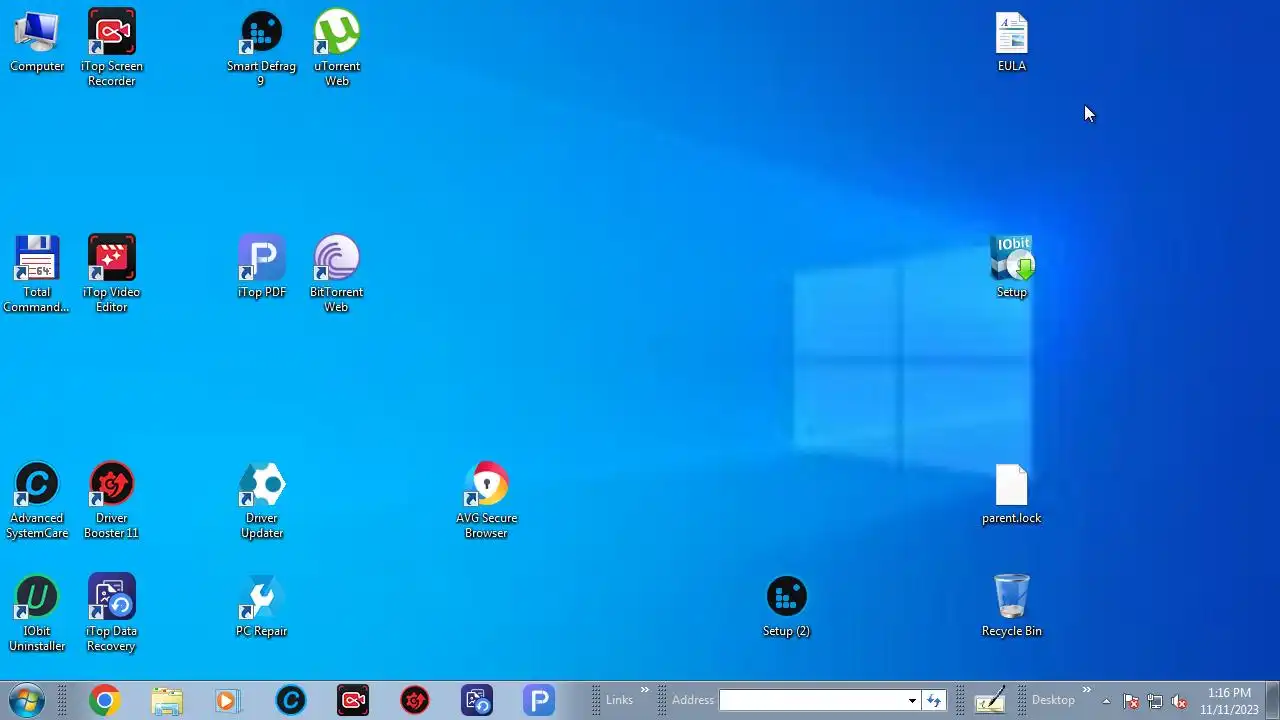Select the EULA document on desktop
Viewport: 1280px width, 720px height.
(1011, 42)
